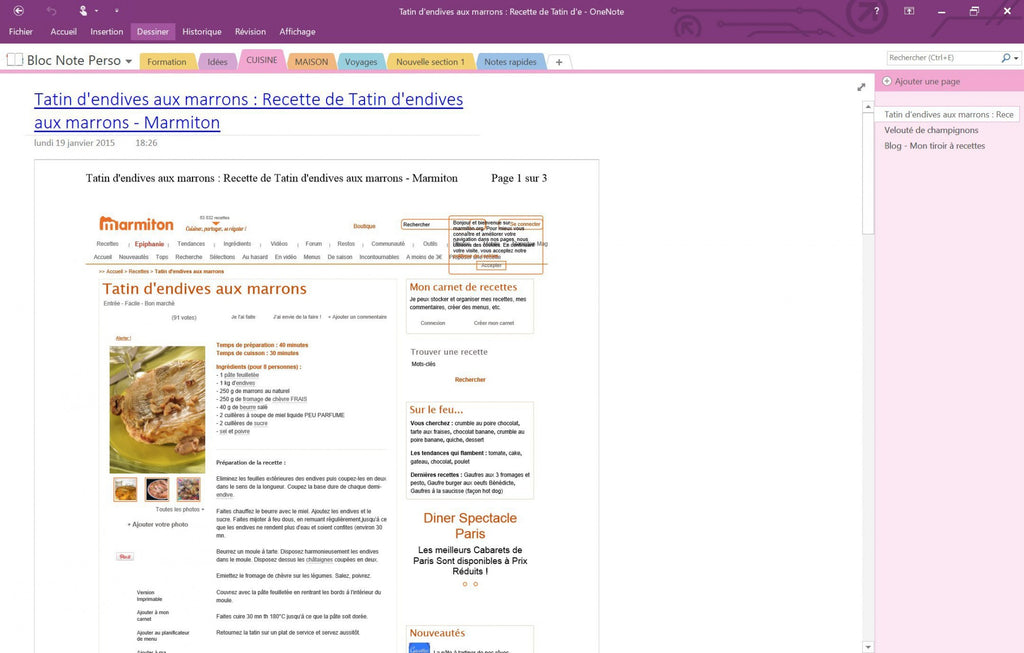Image resolution: width=1024 pixels, height=653 pixels.
Task: Open the Historique ribbon tab
Action: (x=202, y=31)
